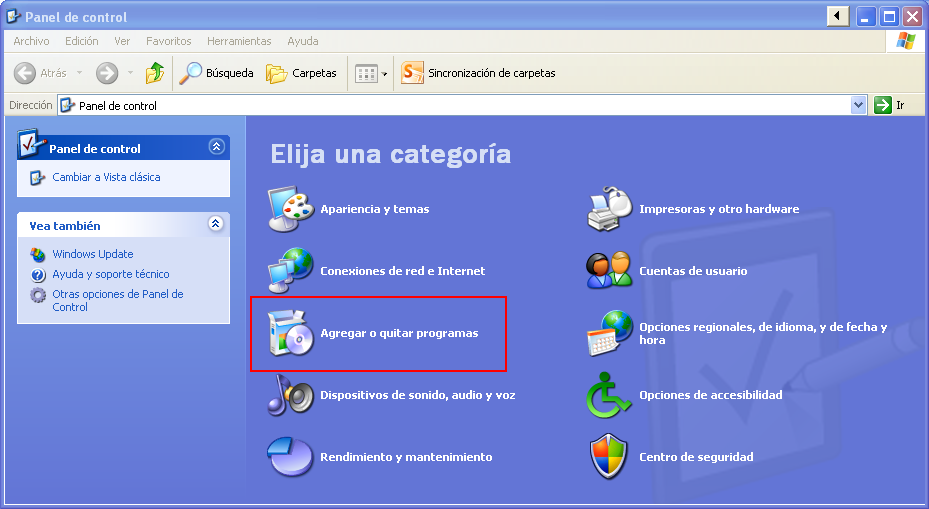
Task: Open the Cuentas de usuario people icon
Action: tap(609, 271)
